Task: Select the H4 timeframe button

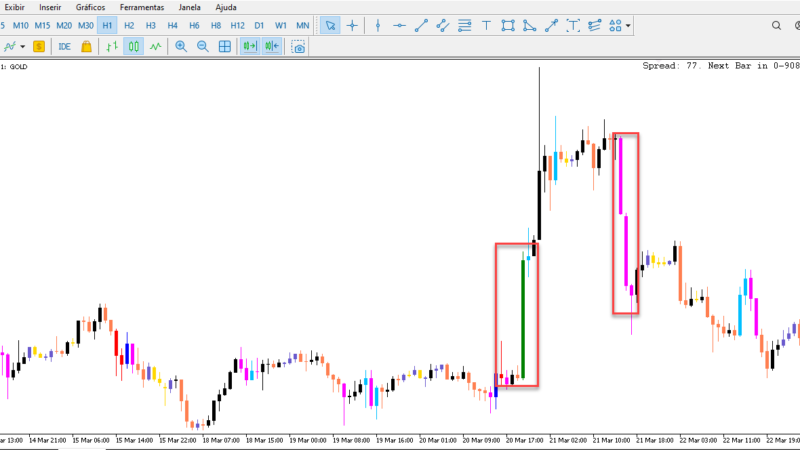Action: click(172, 26)
